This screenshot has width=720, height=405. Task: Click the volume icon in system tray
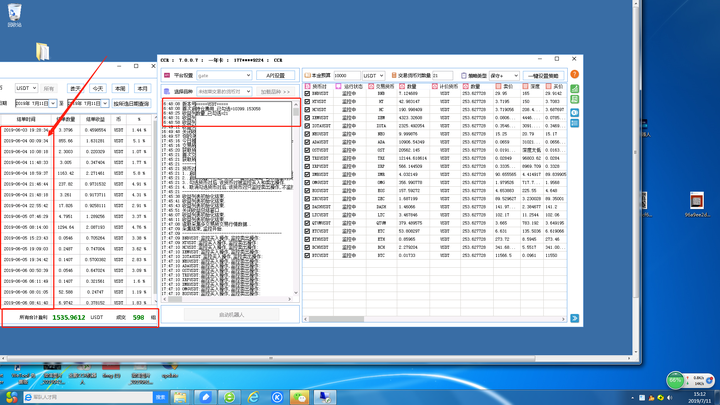click(669, 398)
